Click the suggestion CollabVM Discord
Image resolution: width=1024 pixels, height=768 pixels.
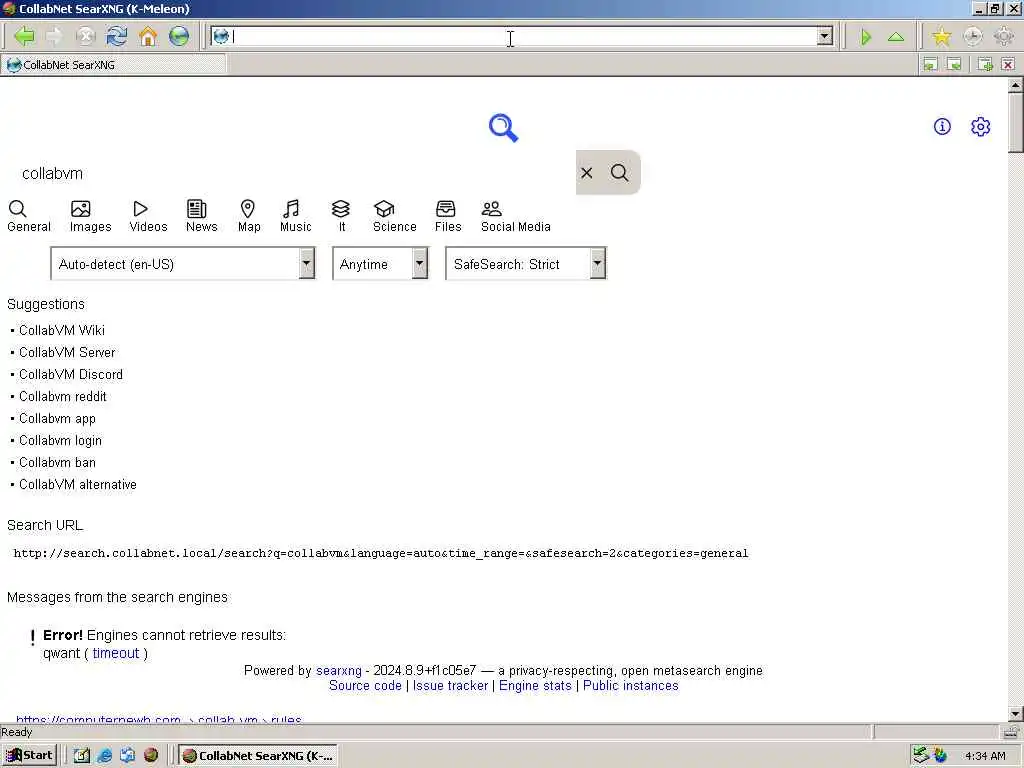(x=71, y=375)
